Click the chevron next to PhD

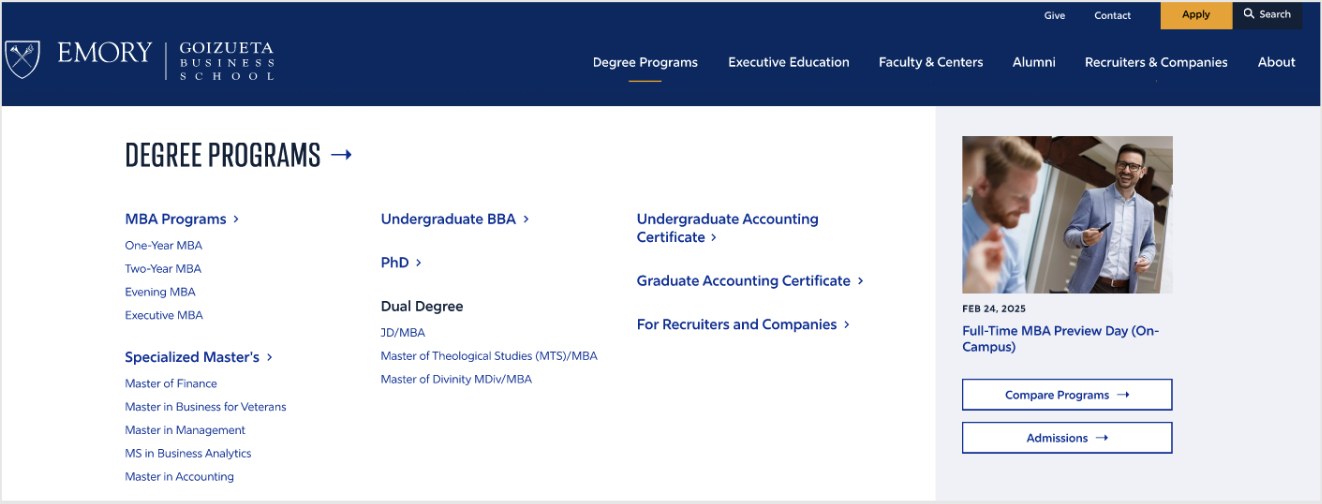coord(419,263)
